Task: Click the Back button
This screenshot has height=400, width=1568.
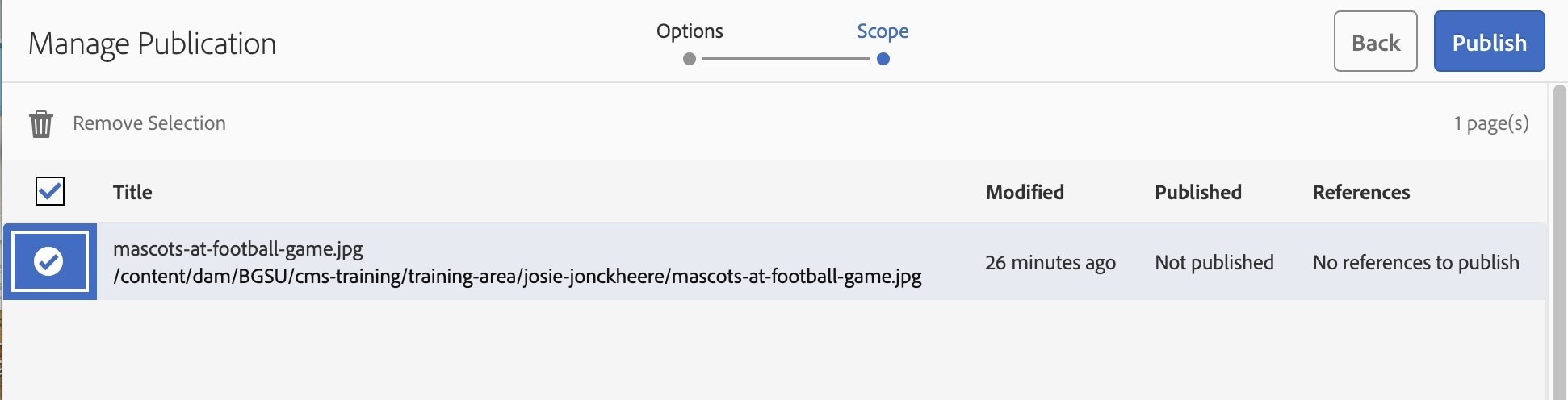Action: pos(1375,42)
